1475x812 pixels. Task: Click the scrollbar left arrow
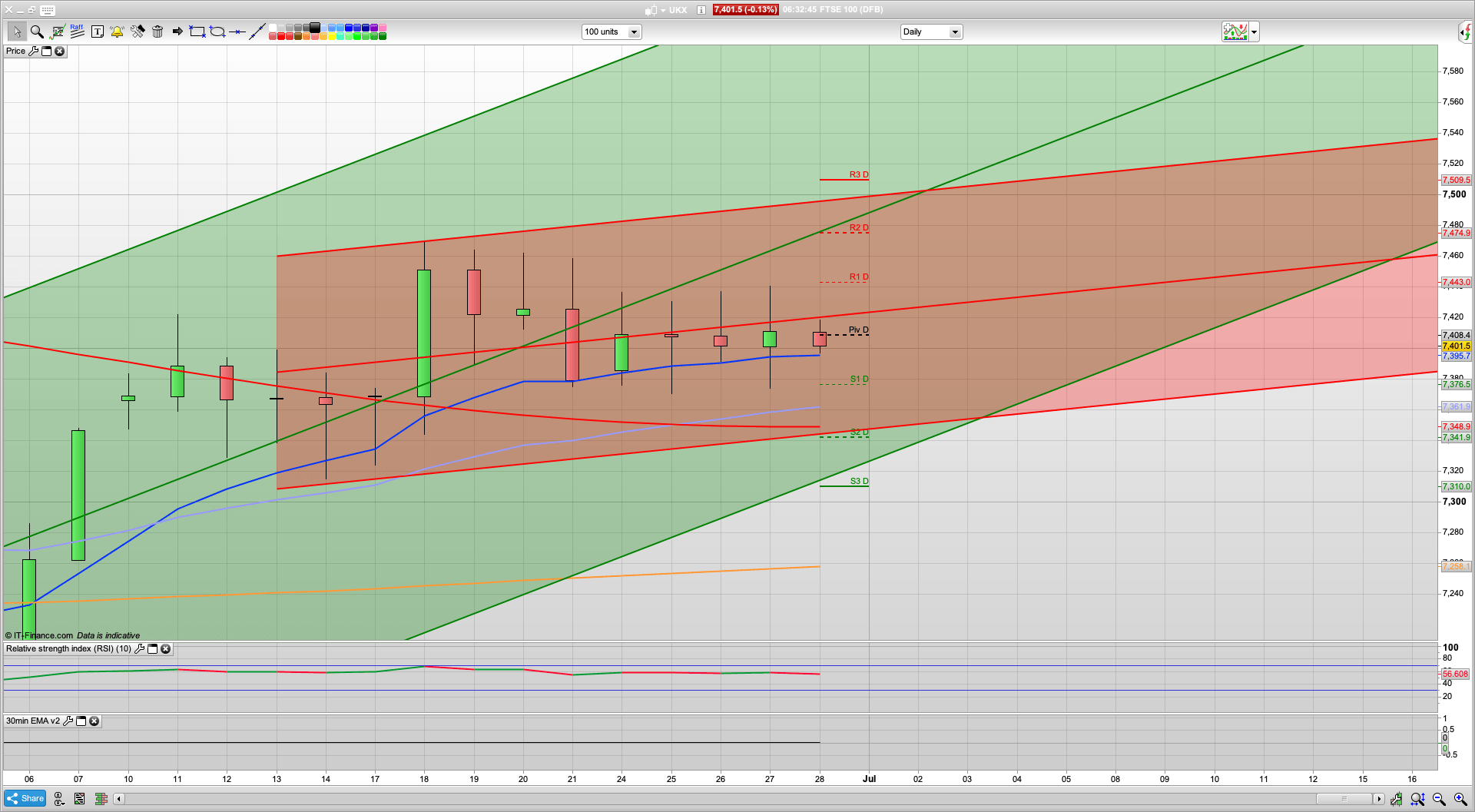118,799
